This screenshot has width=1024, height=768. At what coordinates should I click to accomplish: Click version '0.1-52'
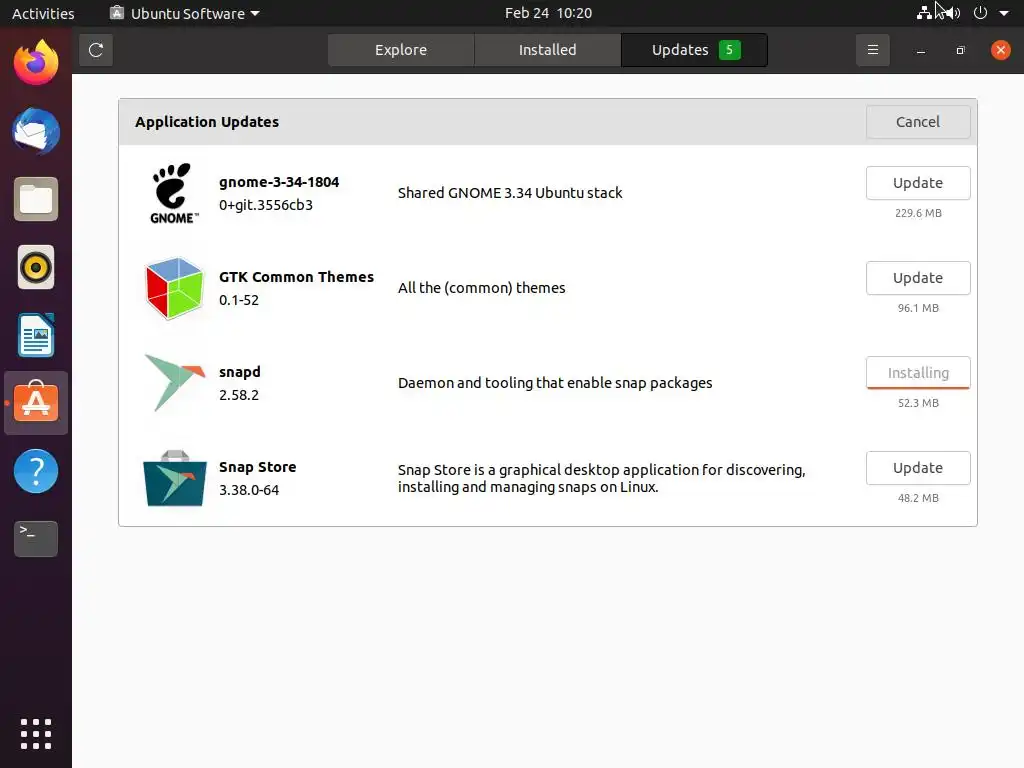[238, 300]
